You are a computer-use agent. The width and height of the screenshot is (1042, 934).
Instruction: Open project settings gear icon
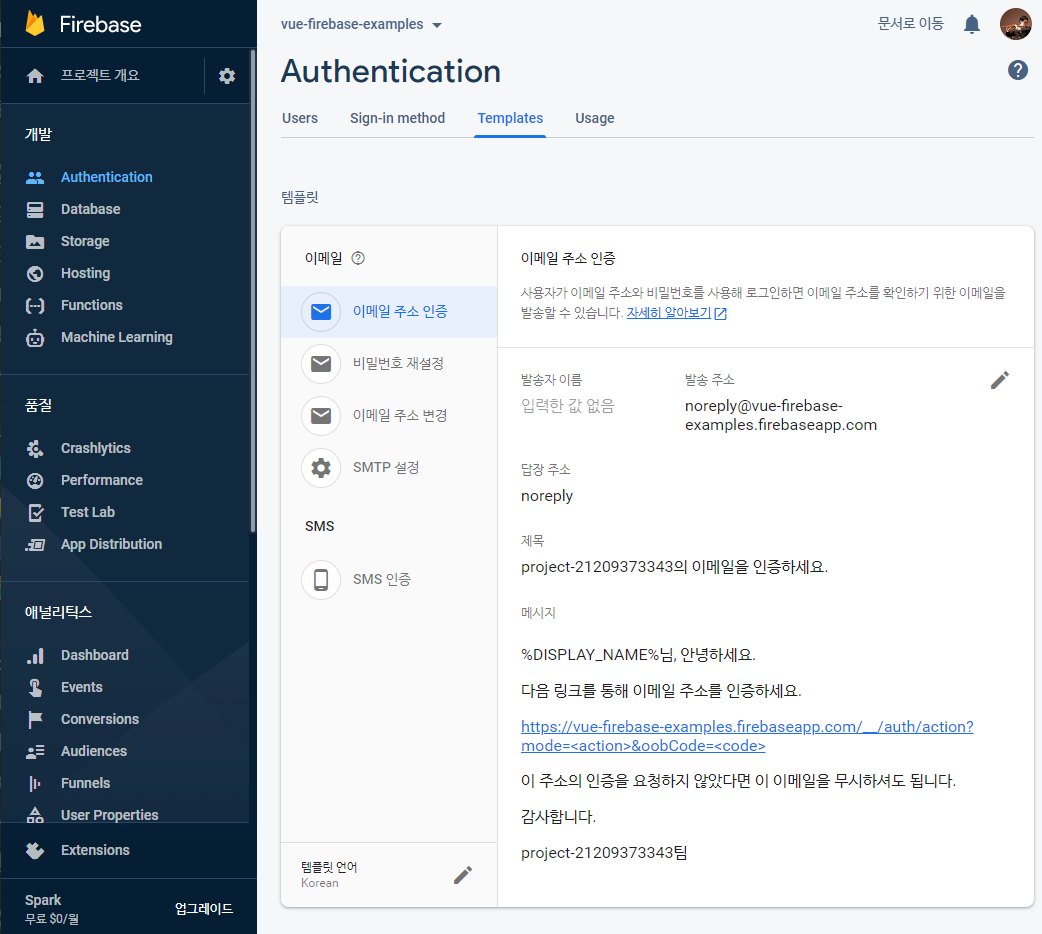tap(227, 76)
